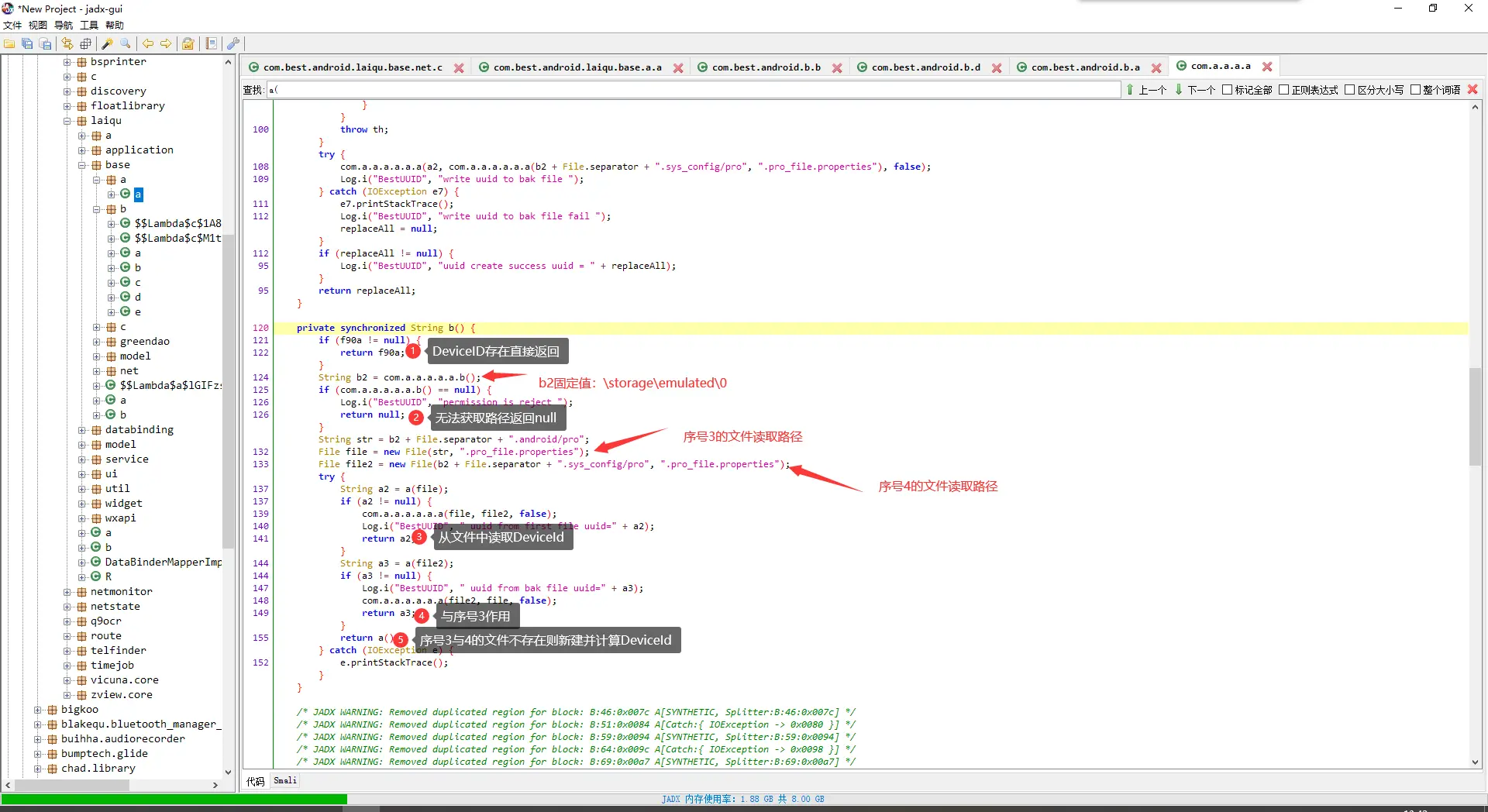
Task: Select the timejob package in tree
Action: pos(112,666)
